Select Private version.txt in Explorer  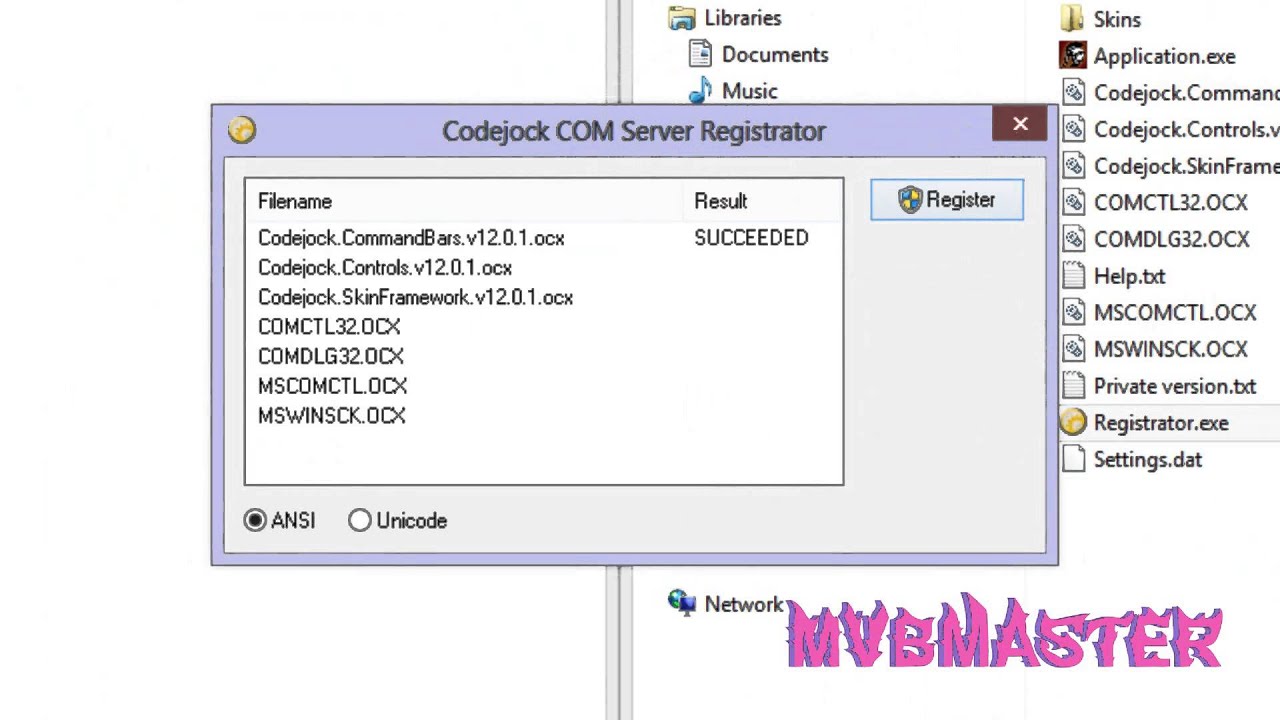[x=1174, y=387]
